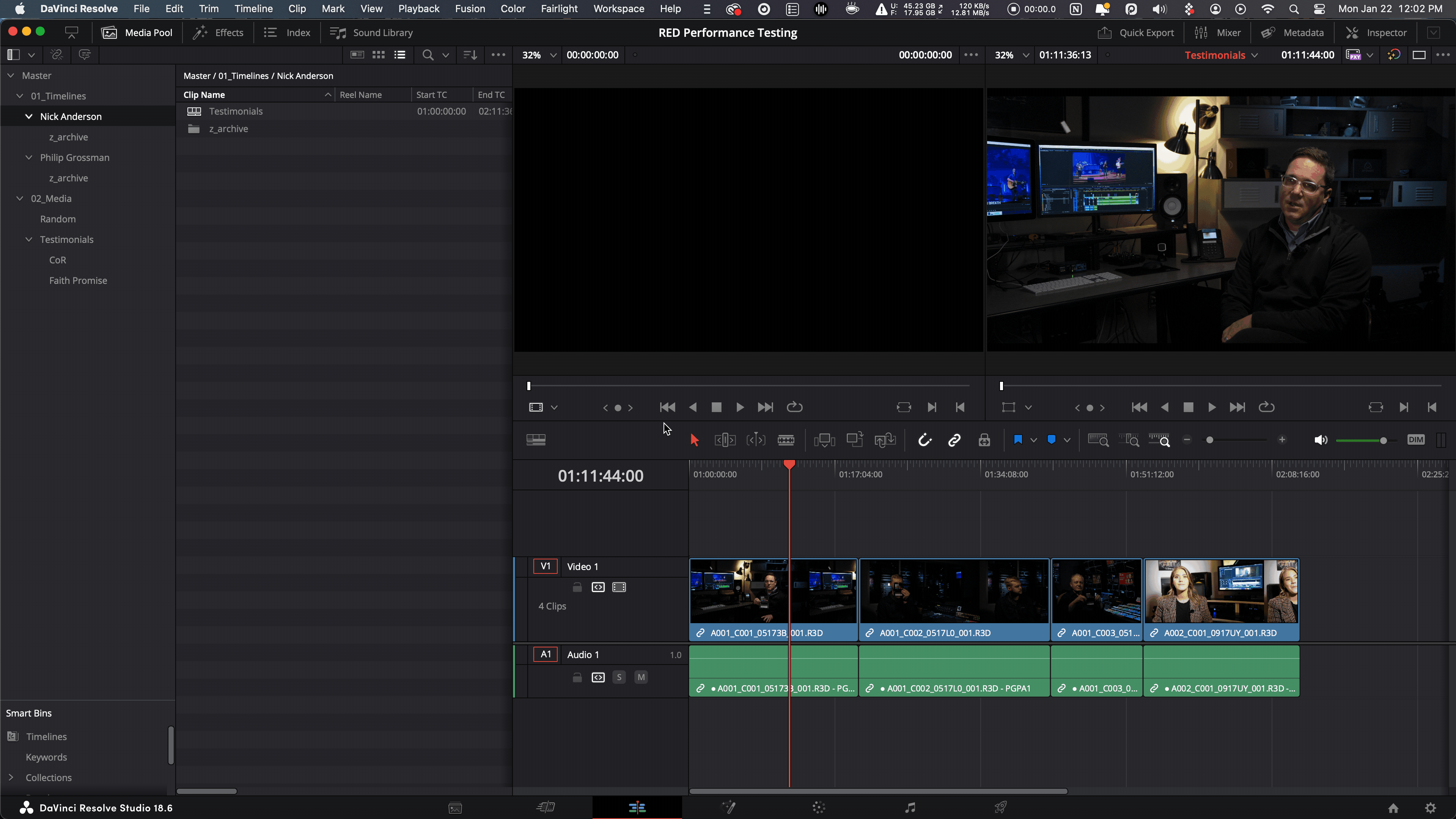
Task: Click Quick Export button
Action: (1135, 32)
